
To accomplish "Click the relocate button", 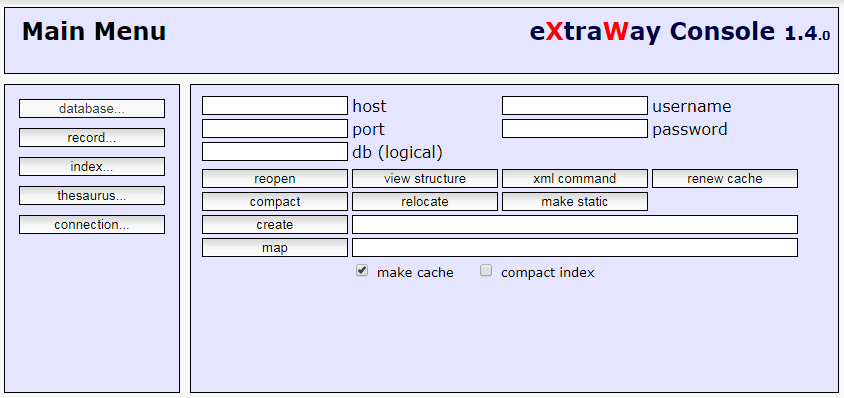I will (x=425, y=201).
